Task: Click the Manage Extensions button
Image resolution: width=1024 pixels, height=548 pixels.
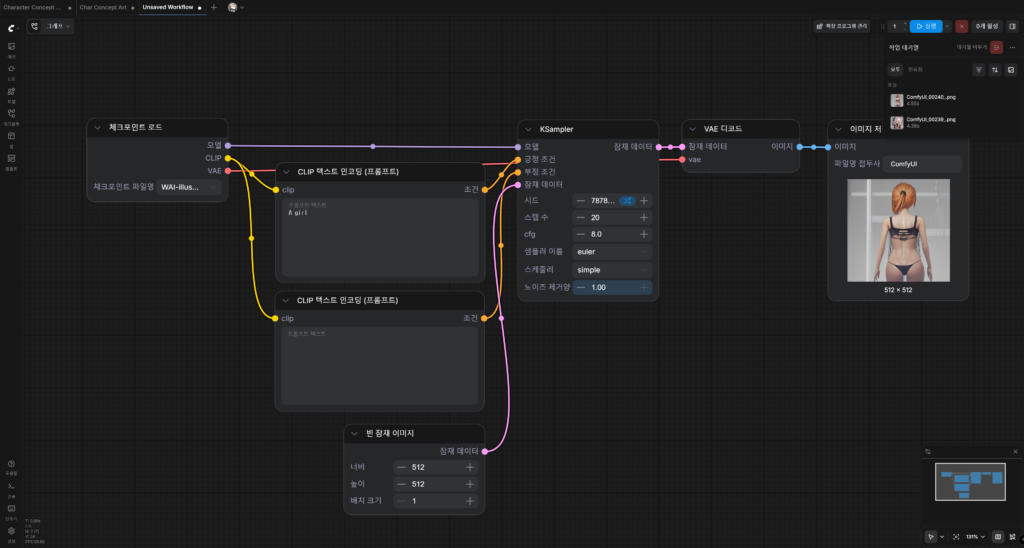Action: coord(841,26)
